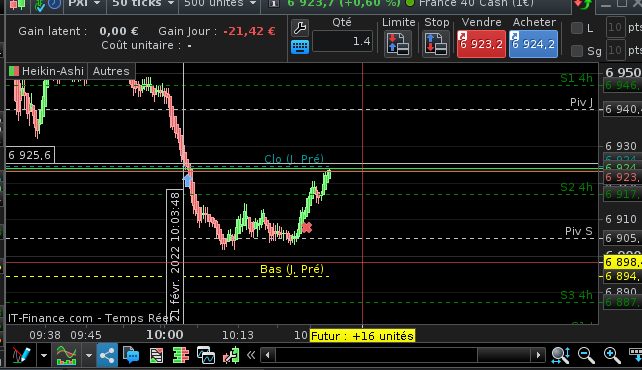Click the 10:00 time axis label

(x=165, y=335)
